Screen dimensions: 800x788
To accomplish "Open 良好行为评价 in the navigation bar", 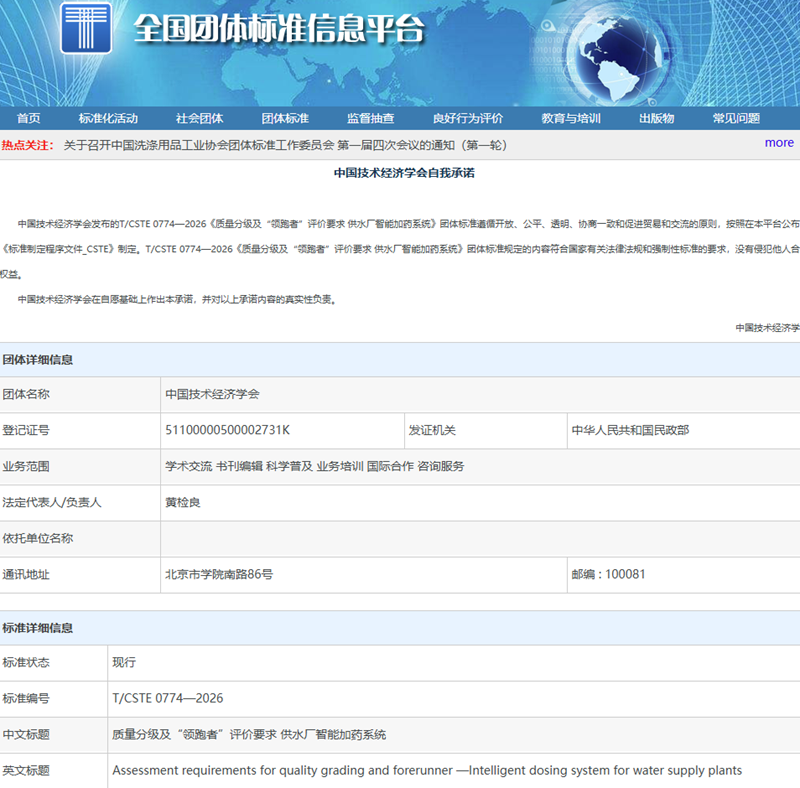I will [x=468, y=118].
